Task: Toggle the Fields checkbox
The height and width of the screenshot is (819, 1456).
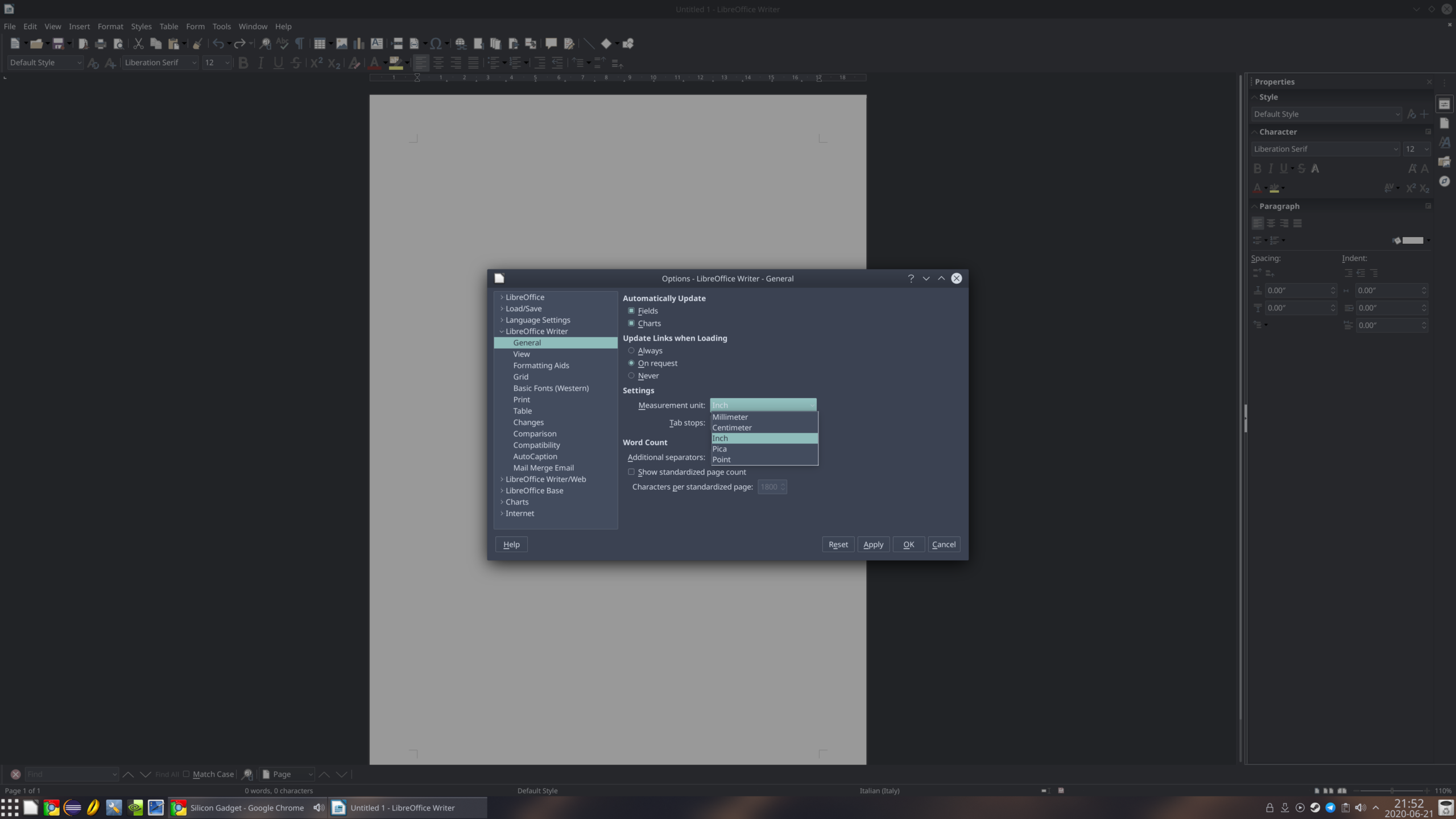Action: [x=631, y=311]
